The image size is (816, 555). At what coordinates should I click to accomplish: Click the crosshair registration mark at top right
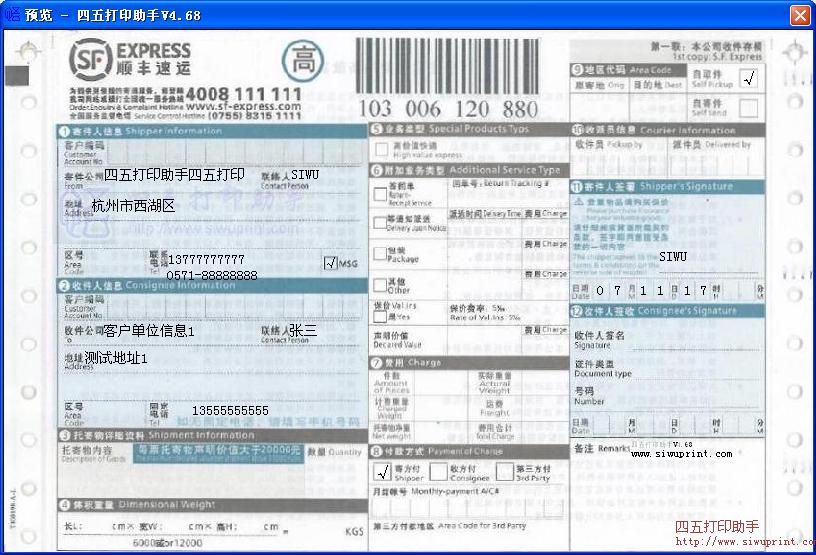(x=794, y=53)
